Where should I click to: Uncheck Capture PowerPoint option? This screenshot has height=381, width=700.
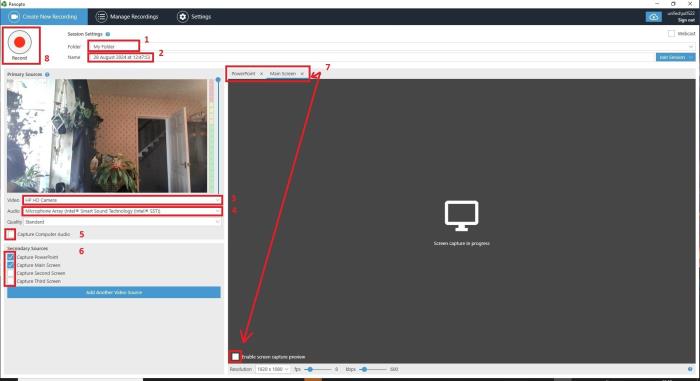[10, 257]
